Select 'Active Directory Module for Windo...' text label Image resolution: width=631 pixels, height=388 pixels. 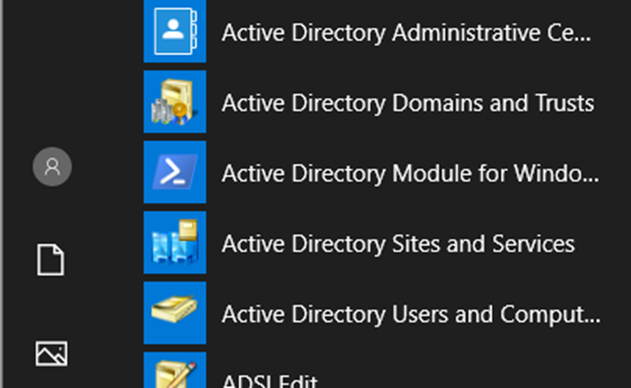(x=410, y=173)
